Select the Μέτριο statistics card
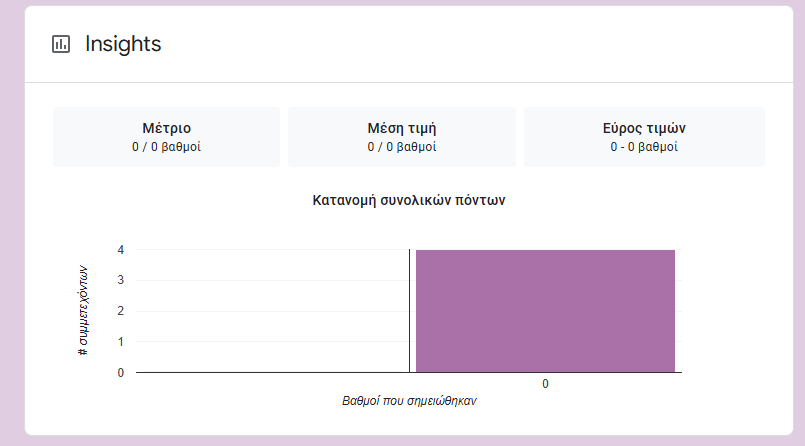This screenshot has height=446, width=805. tap(166, 137)
